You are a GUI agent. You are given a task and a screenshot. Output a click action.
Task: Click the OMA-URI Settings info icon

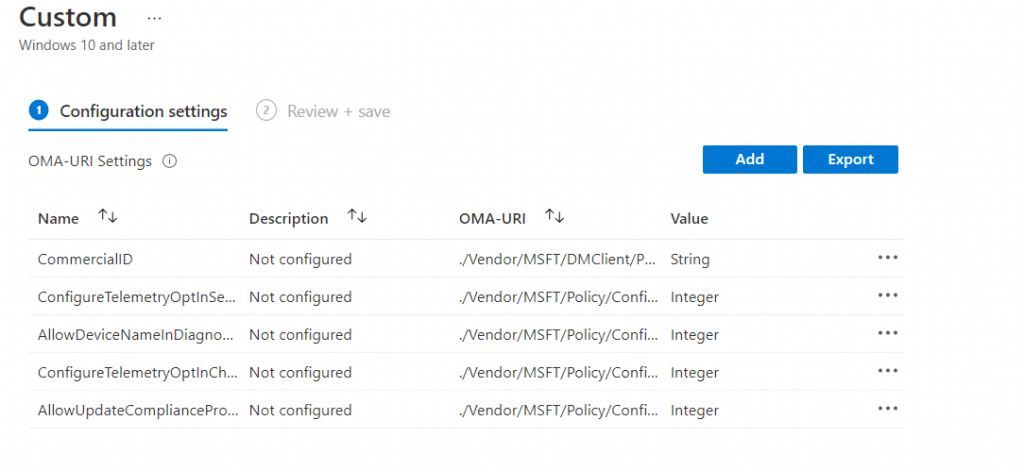(169, 161)
